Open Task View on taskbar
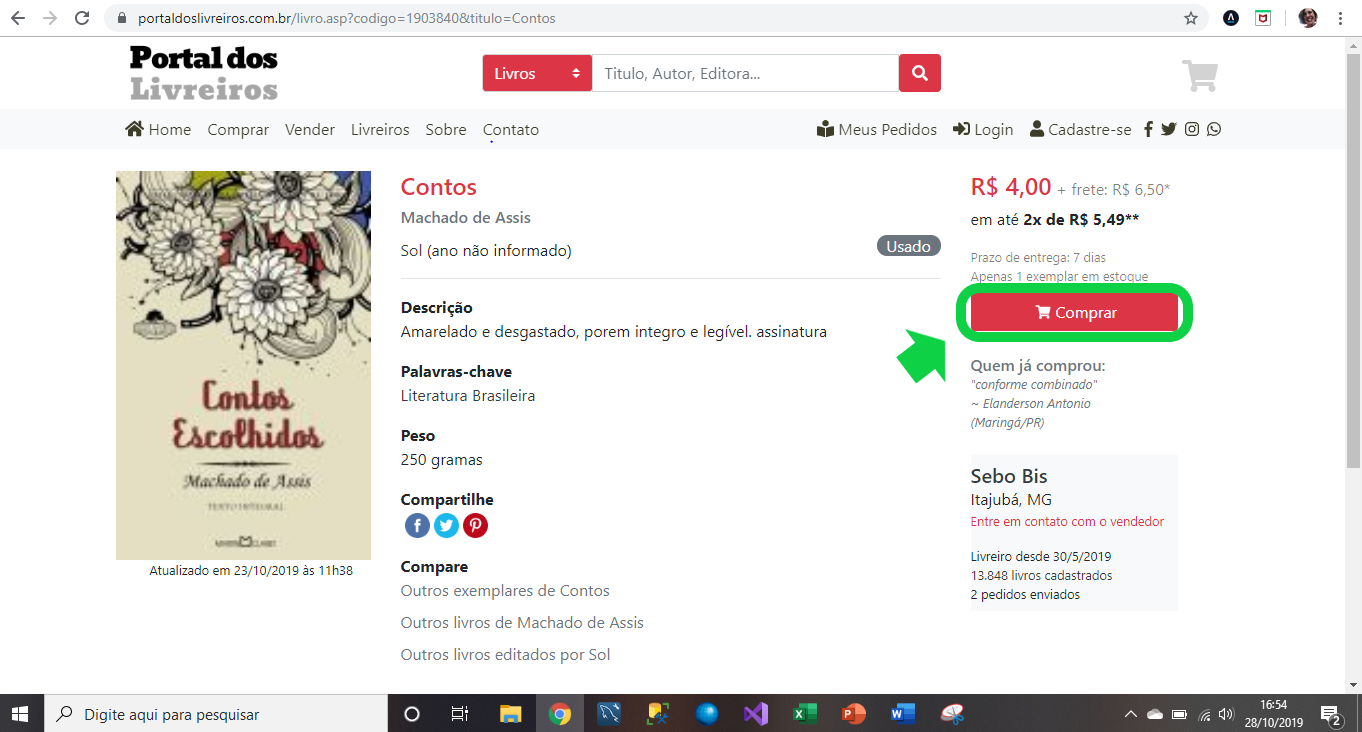Screen dimensions: 1362x732 tap(460, 714)
